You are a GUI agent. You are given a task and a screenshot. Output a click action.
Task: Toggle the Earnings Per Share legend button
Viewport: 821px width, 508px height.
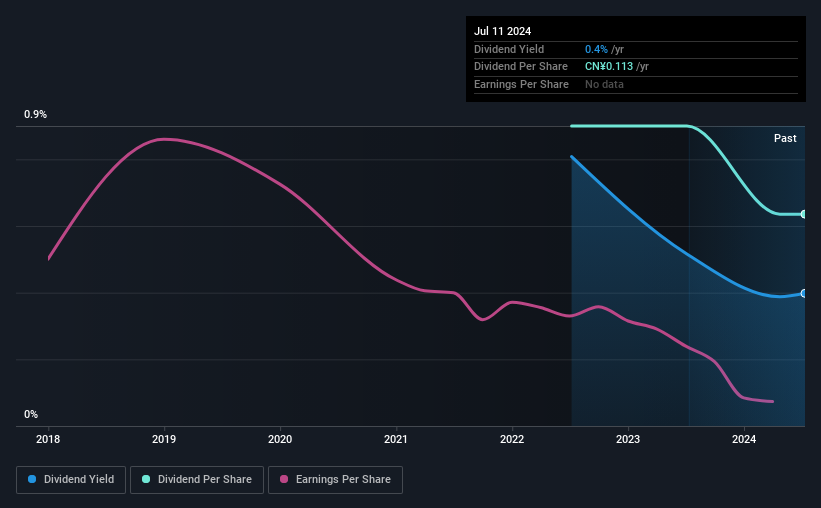[x=335, y=480]
